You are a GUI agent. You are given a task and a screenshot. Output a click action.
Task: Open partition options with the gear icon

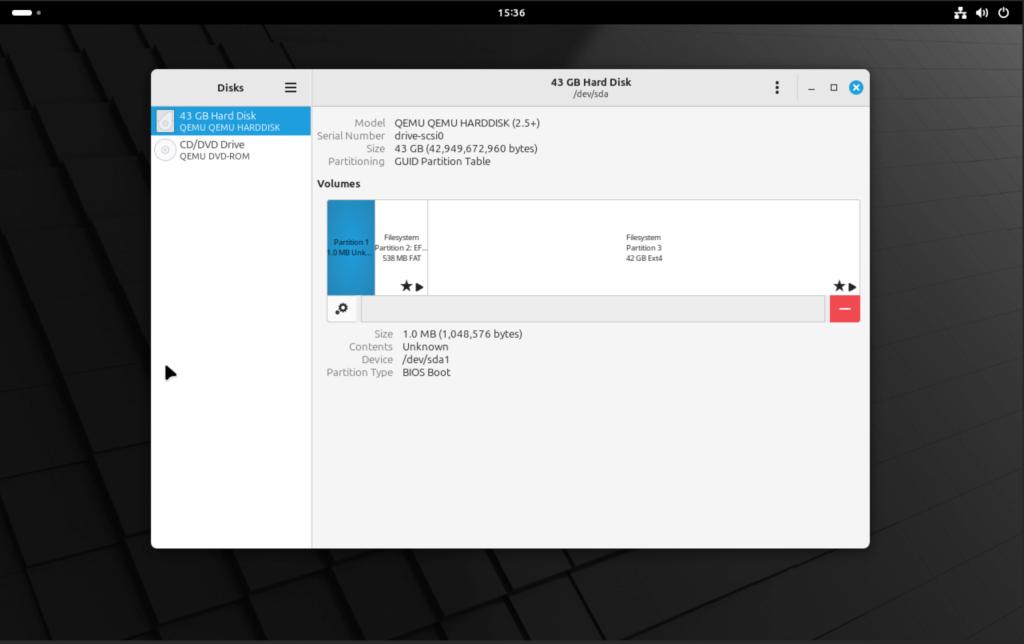[340, 308]
